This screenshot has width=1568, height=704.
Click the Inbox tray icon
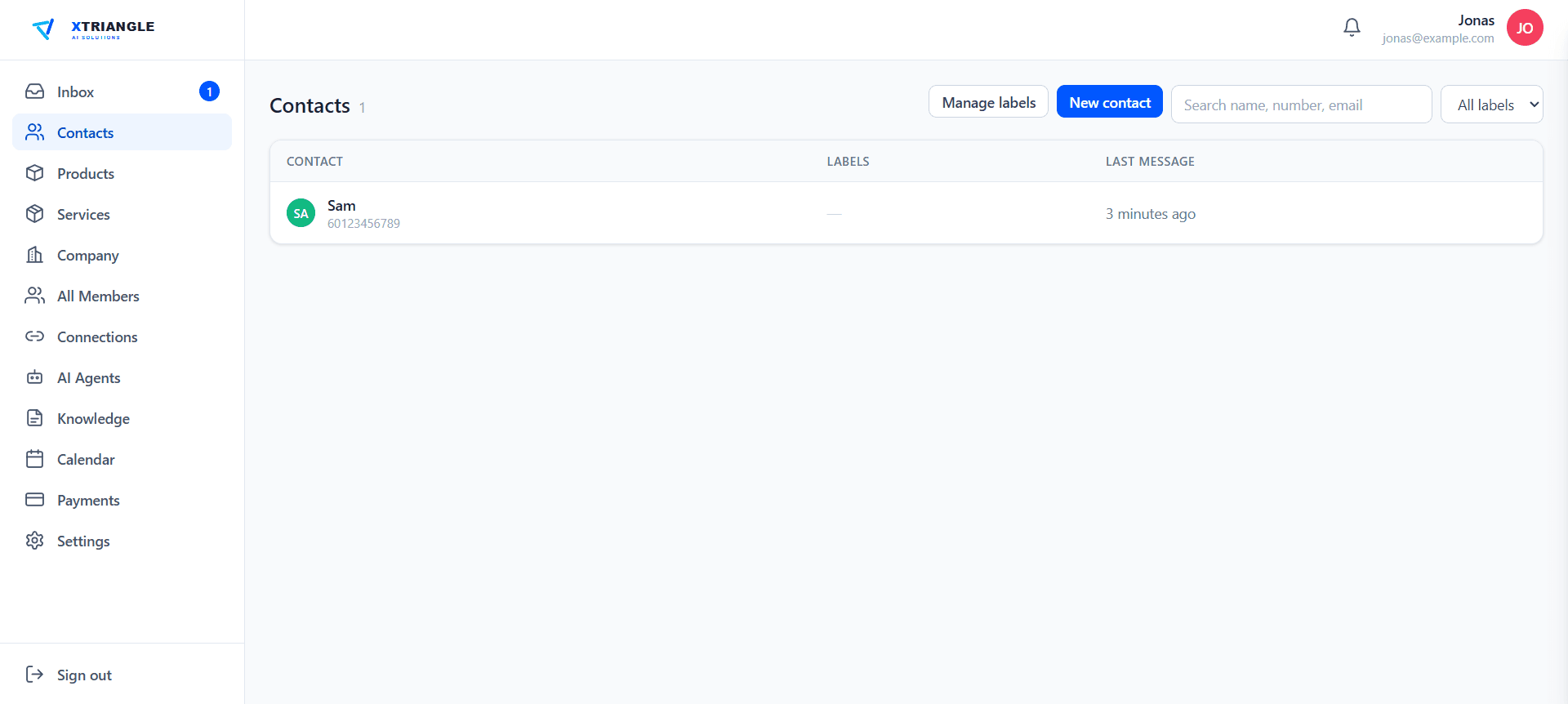[34, 91]
